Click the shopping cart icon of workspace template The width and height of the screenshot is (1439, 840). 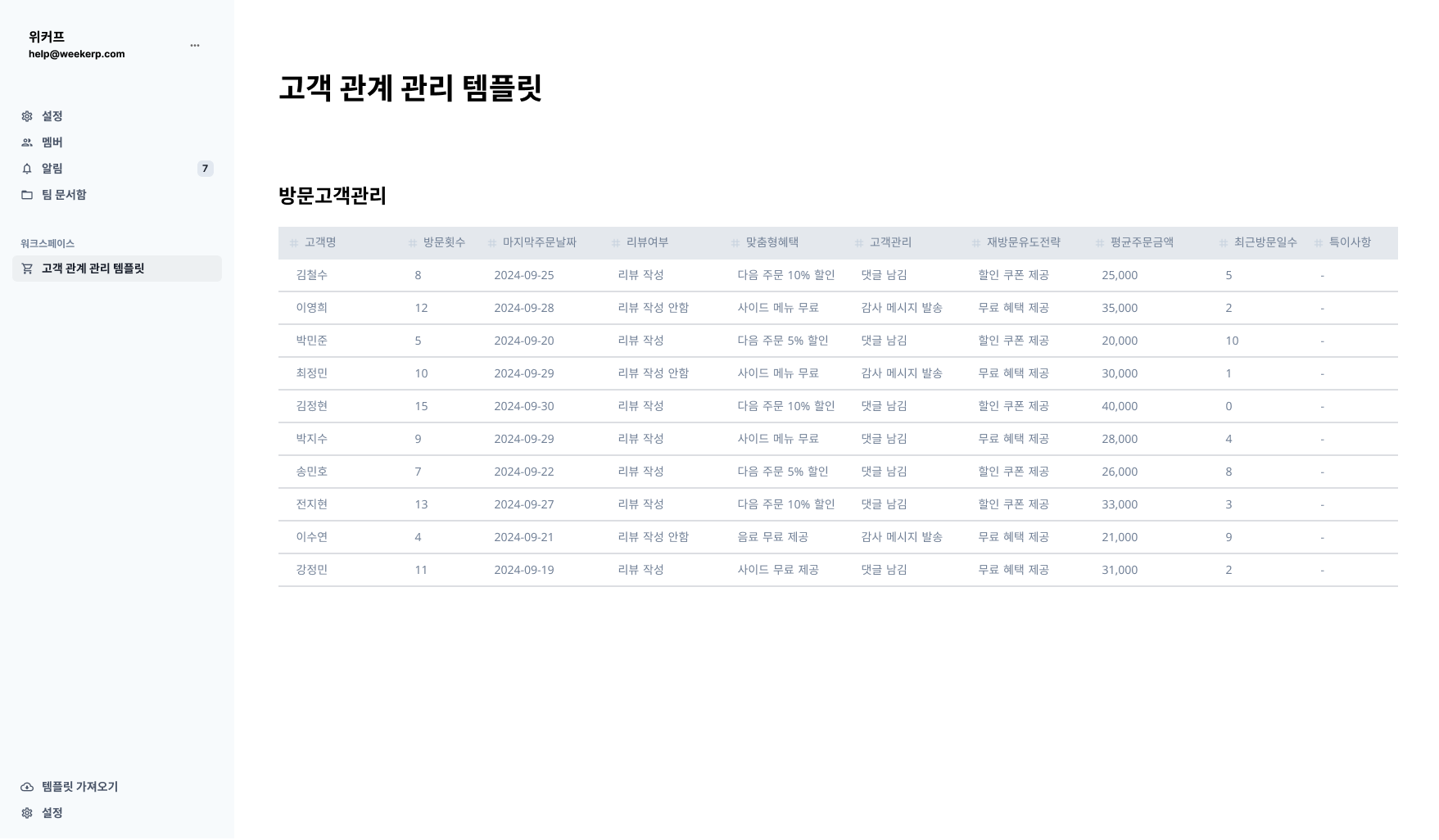click(27, 269)
